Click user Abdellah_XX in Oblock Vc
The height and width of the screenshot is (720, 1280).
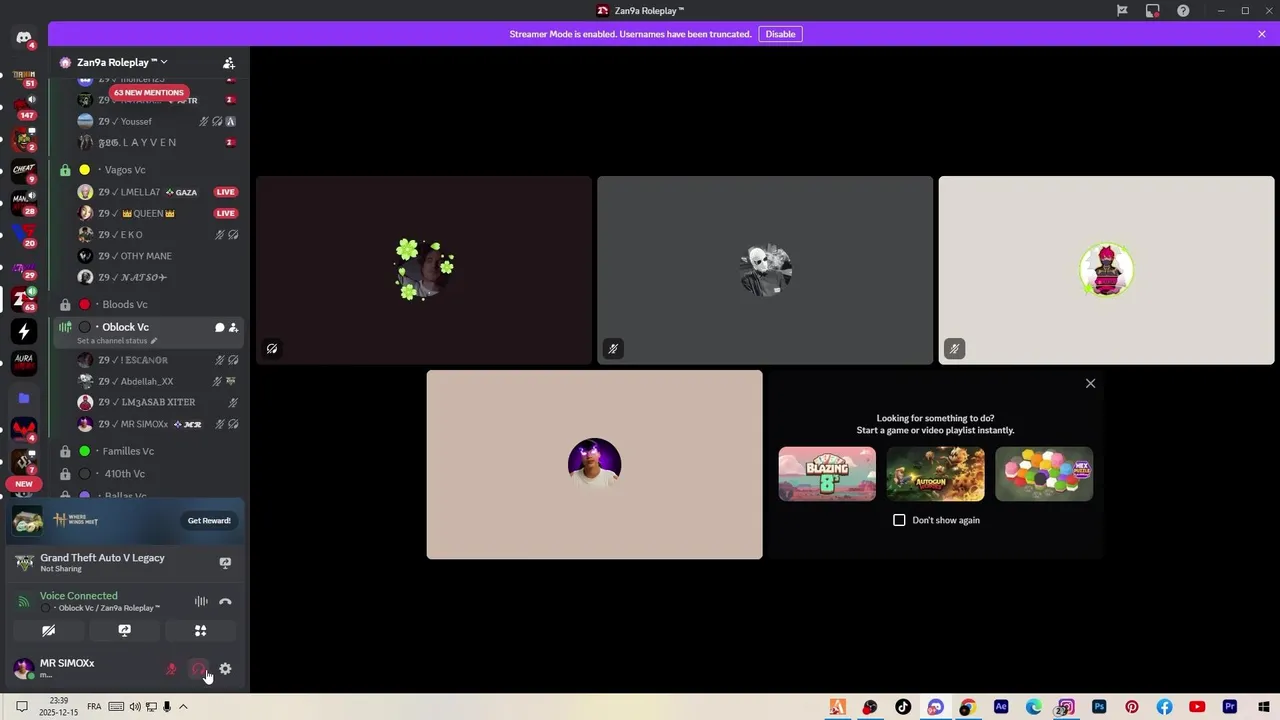pos(157,381)
